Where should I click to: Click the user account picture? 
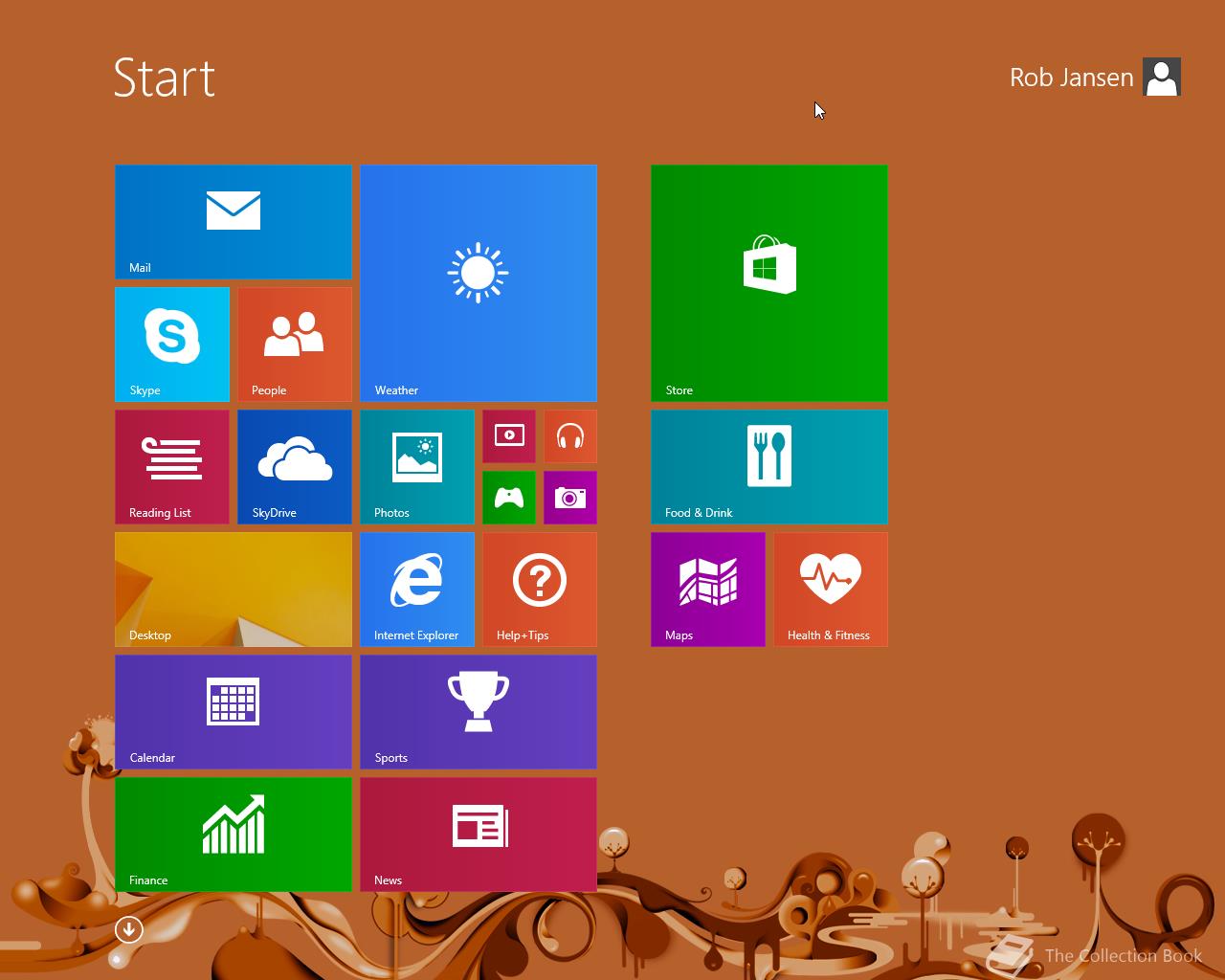(x=1162, y=78)
